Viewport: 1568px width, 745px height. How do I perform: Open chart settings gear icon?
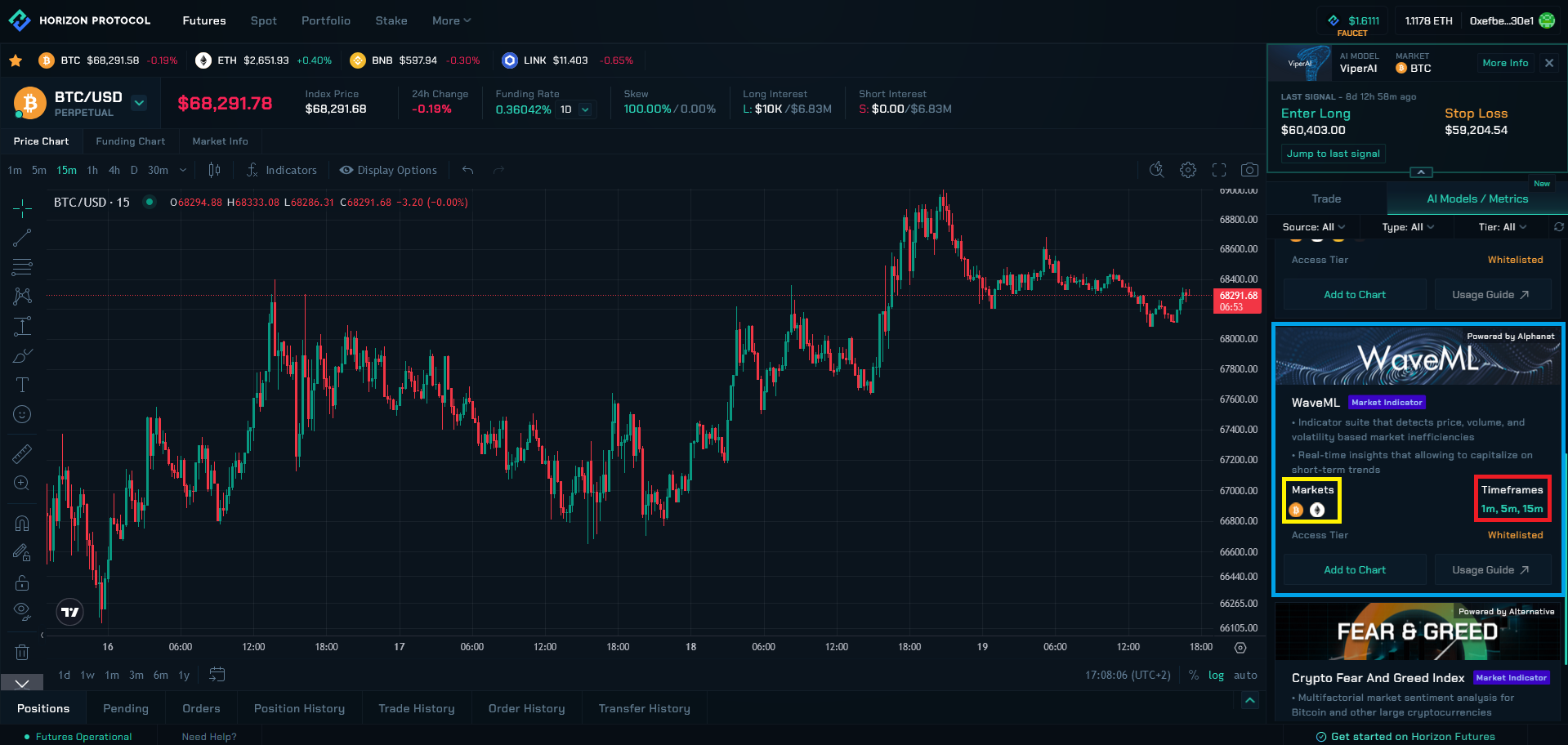pos(1188,170)
